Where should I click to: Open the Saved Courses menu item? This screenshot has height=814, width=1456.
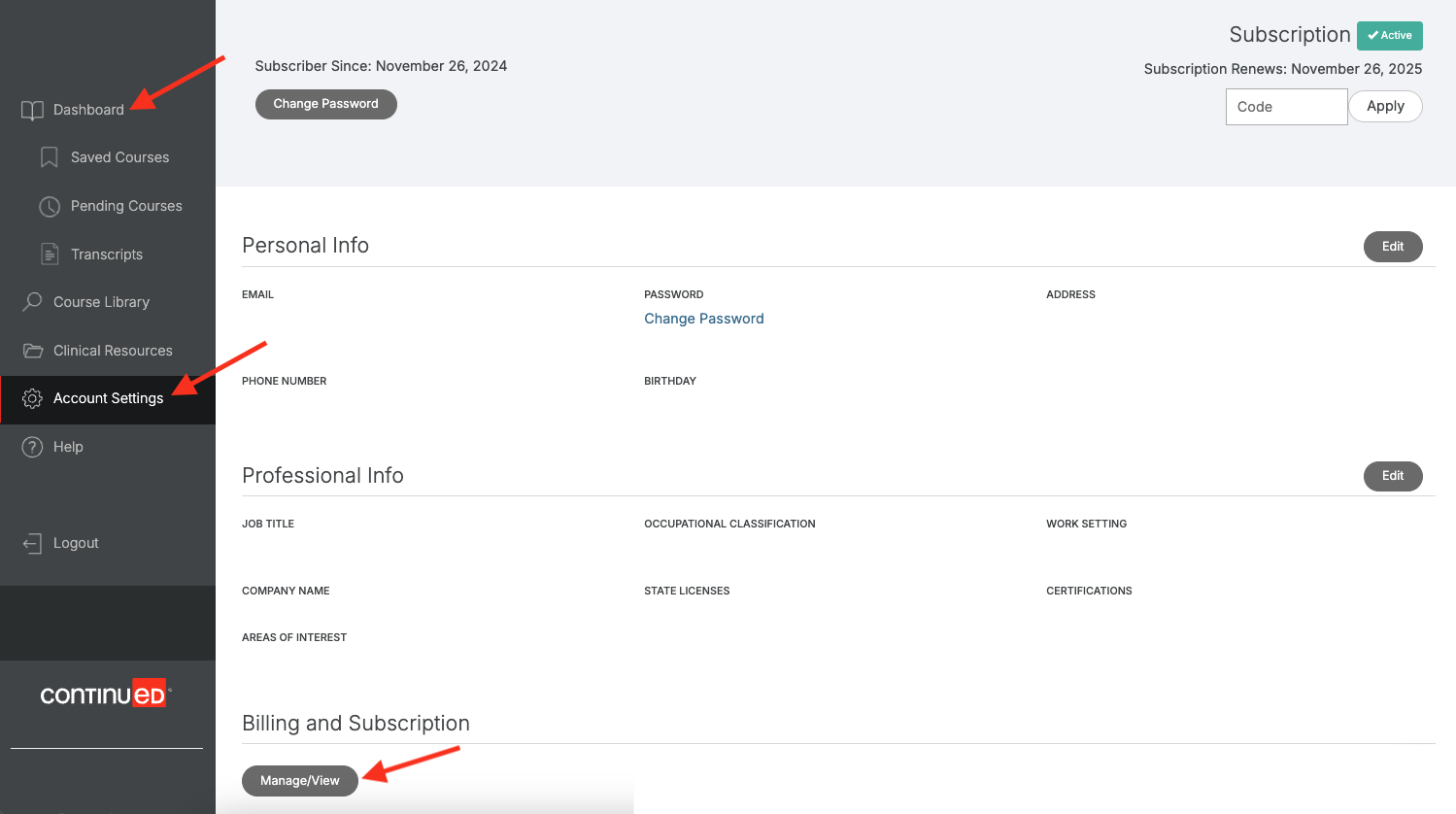tap(119, 157)
